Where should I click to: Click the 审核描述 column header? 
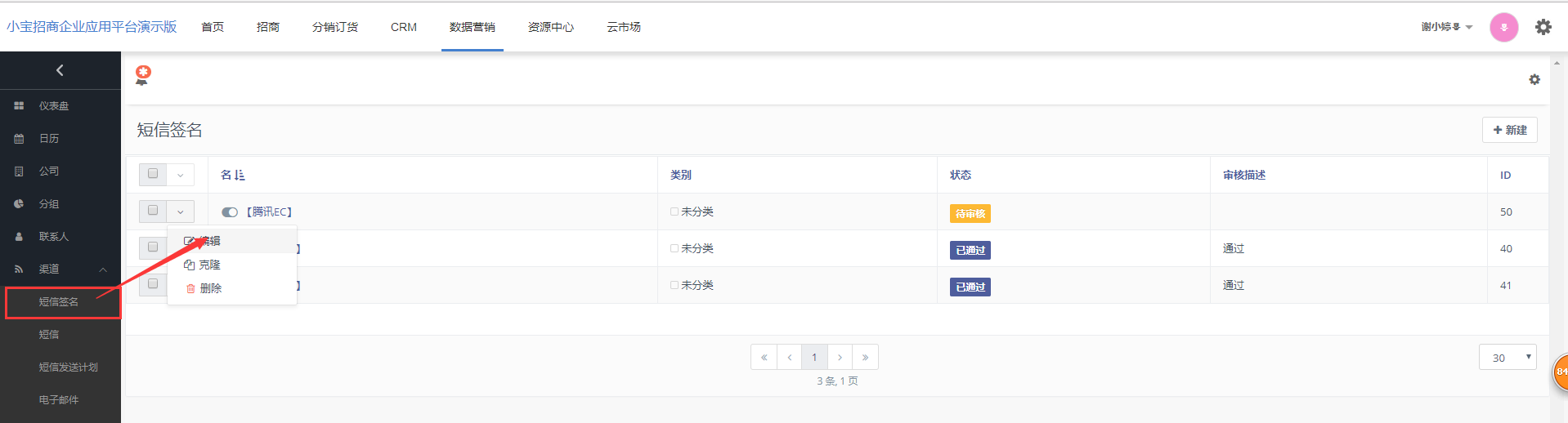1244,175
